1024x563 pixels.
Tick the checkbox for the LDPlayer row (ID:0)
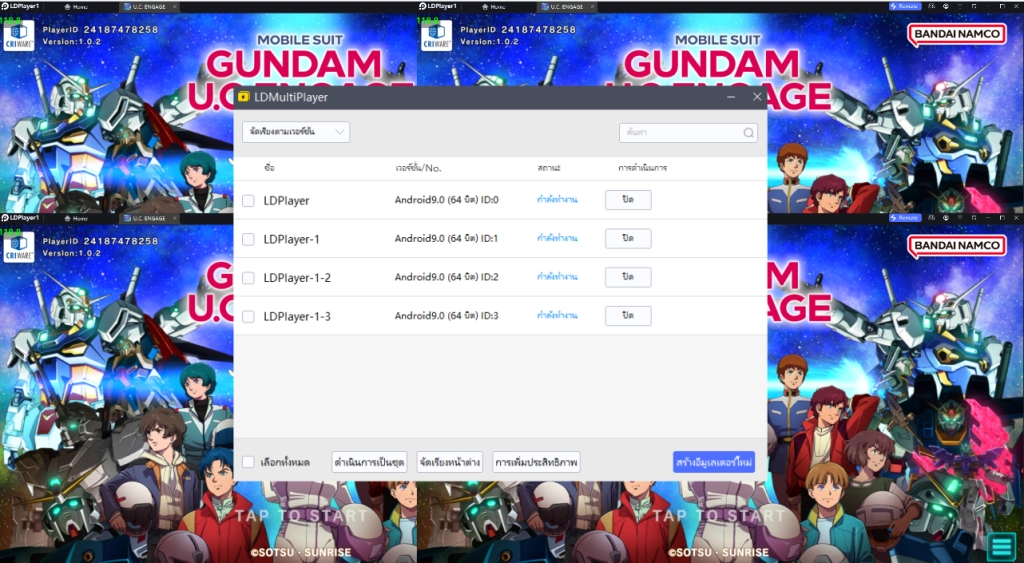coord(248,201)
